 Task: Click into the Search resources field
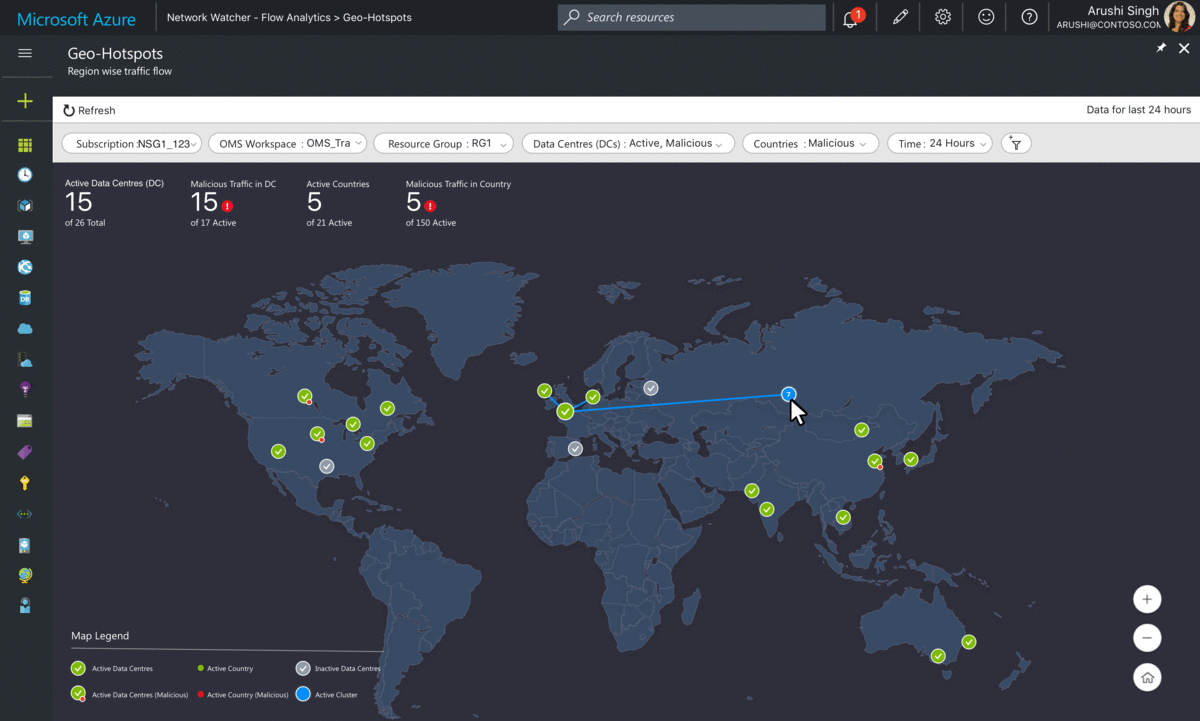pos(692,17)
